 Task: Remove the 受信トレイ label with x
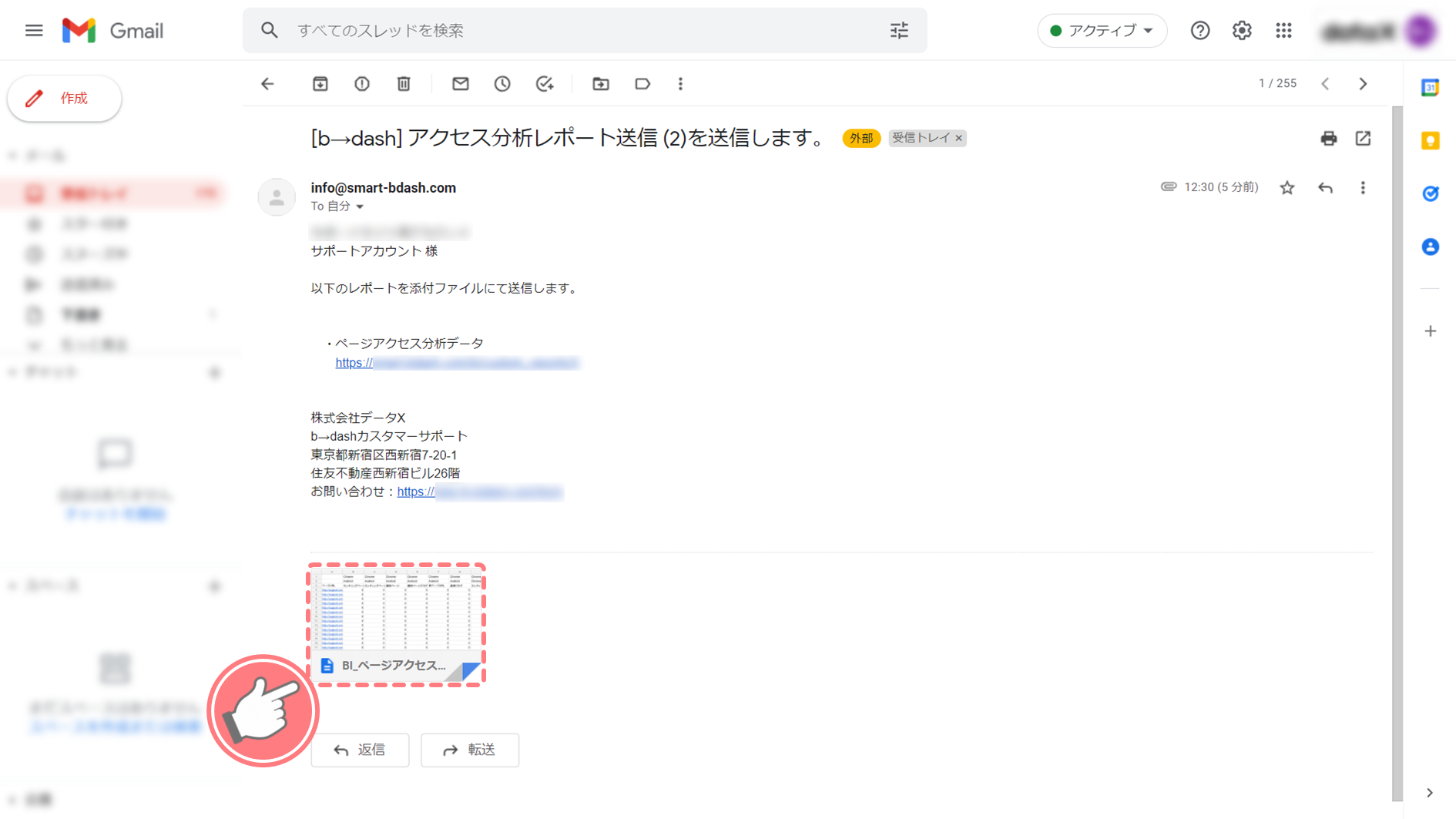[x=959, y=138]
